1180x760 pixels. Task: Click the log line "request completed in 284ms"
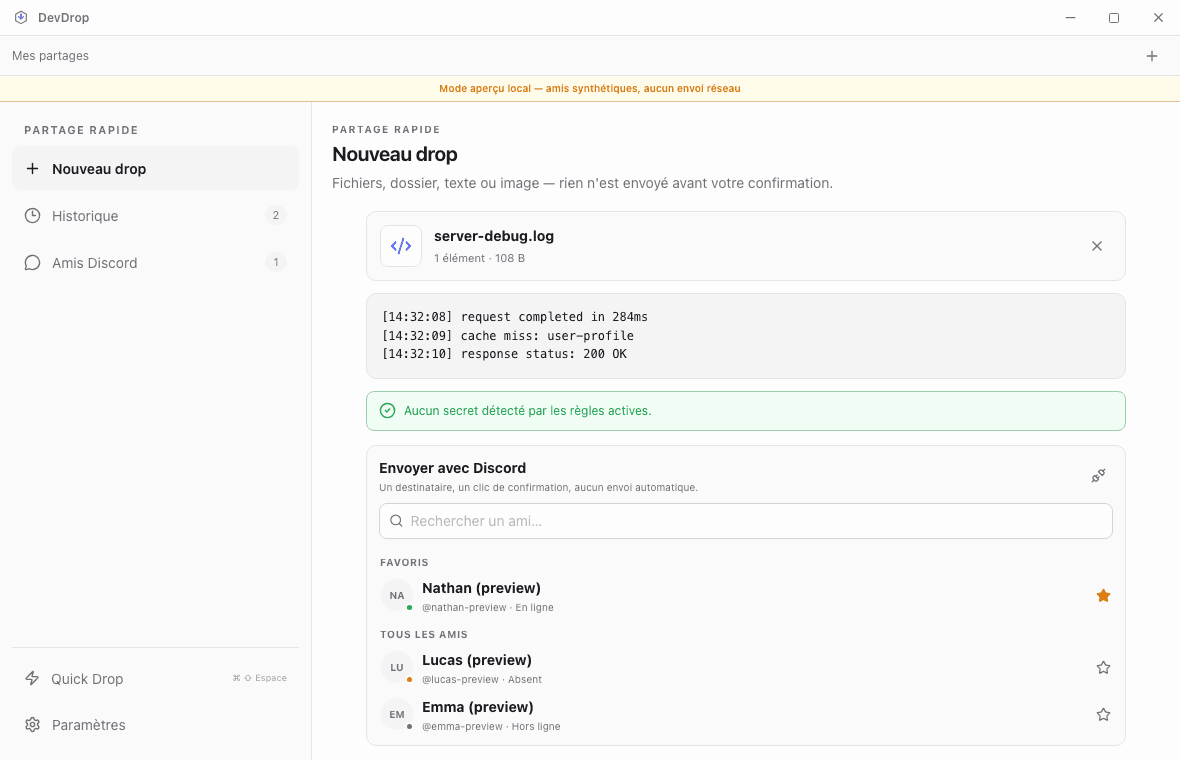coord(514,317)
